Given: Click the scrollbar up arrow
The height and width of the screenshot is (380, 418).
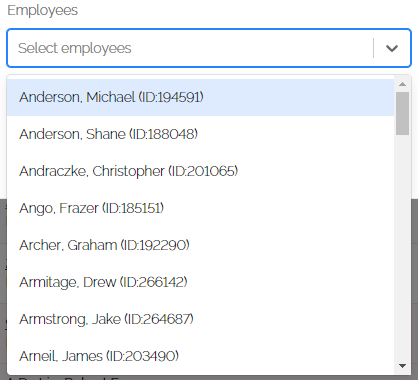Looking at the screenshot, I should tap(402, 84).
